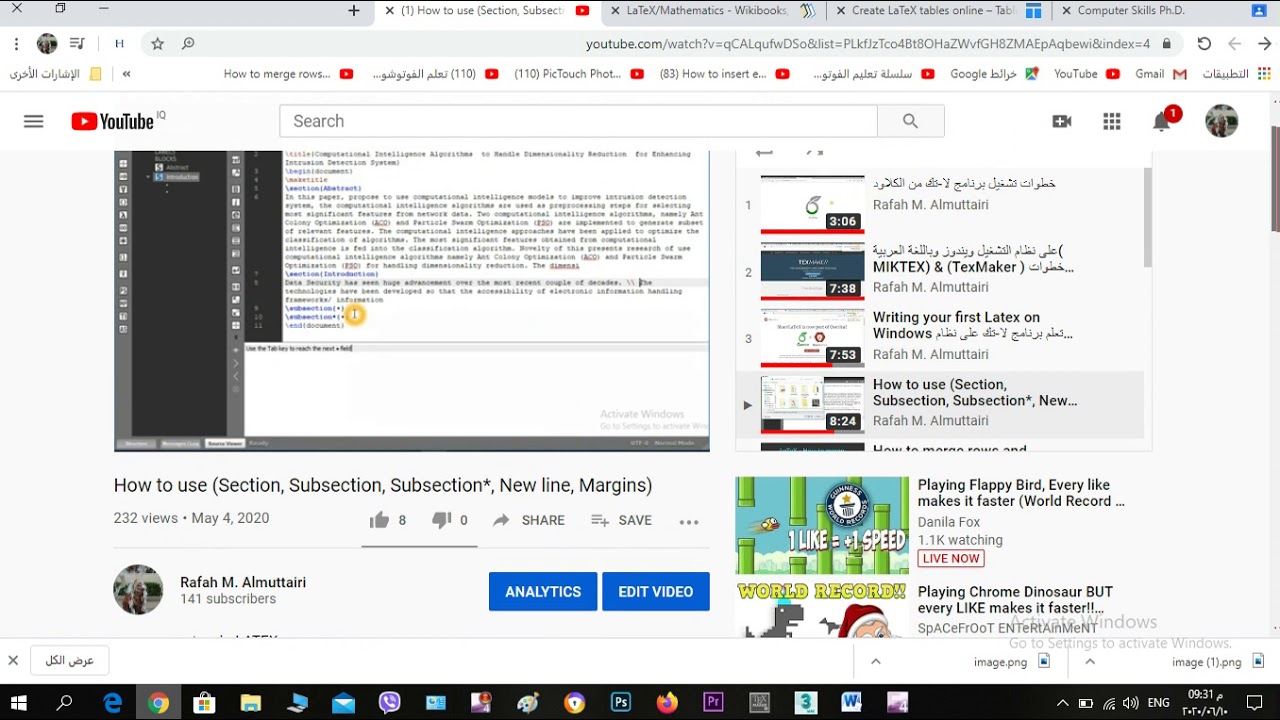Open the notifications bell

[1162, 121]
